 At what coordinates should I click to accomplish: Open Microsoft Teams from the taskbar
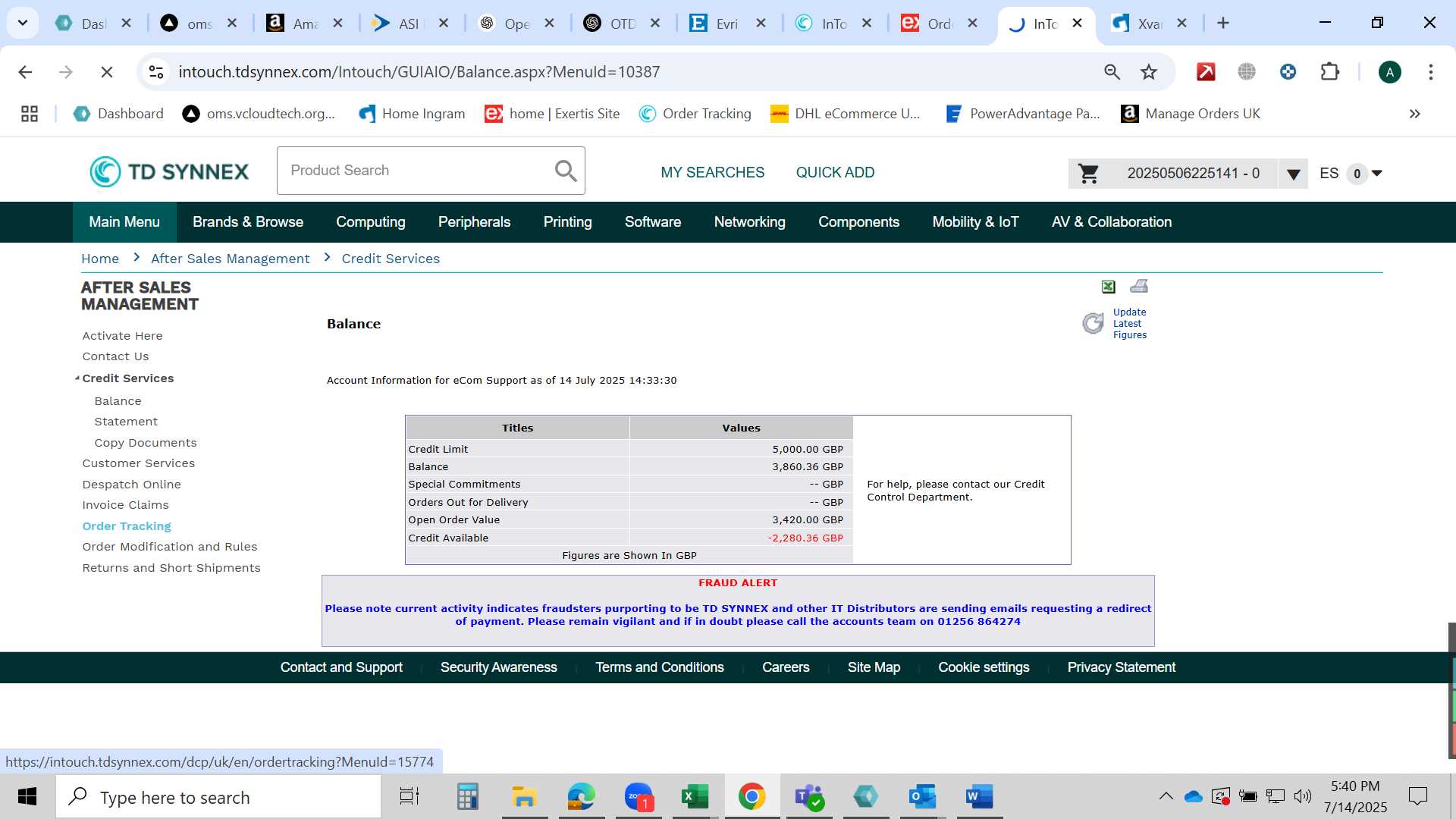pos(809,796)
